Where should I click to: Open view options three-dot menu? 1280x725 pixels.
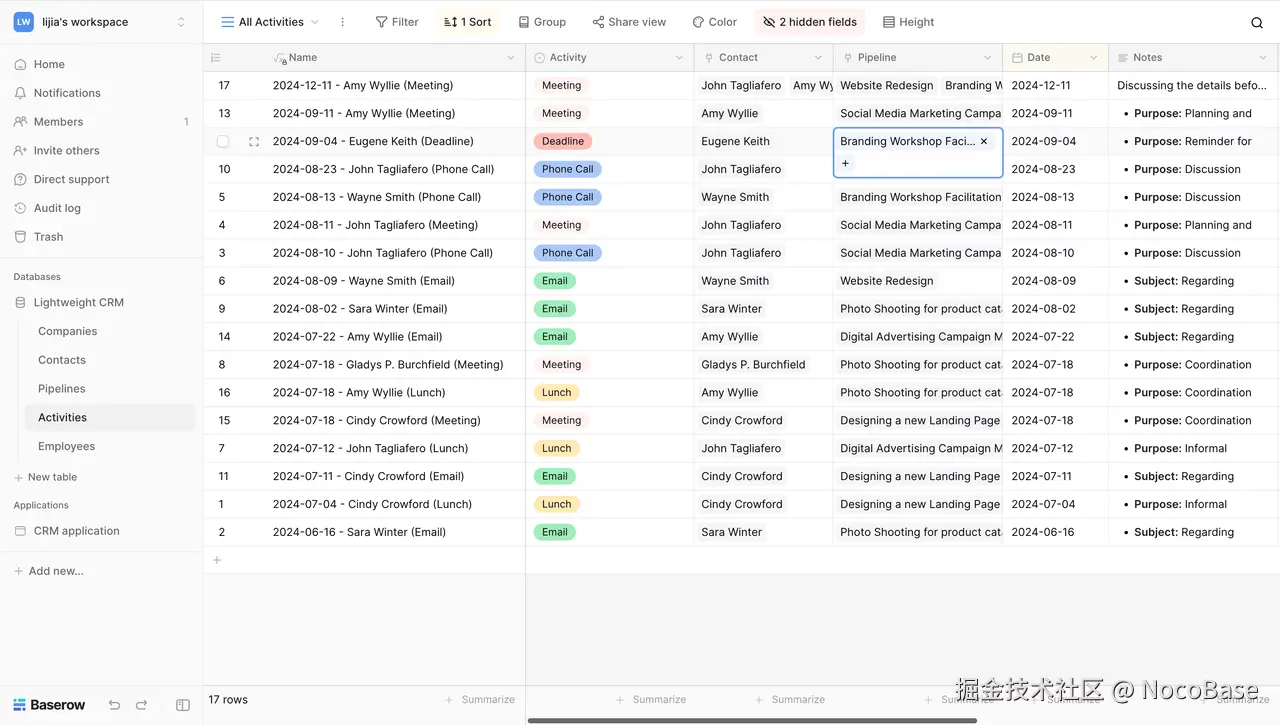click(x=343, y=22)
